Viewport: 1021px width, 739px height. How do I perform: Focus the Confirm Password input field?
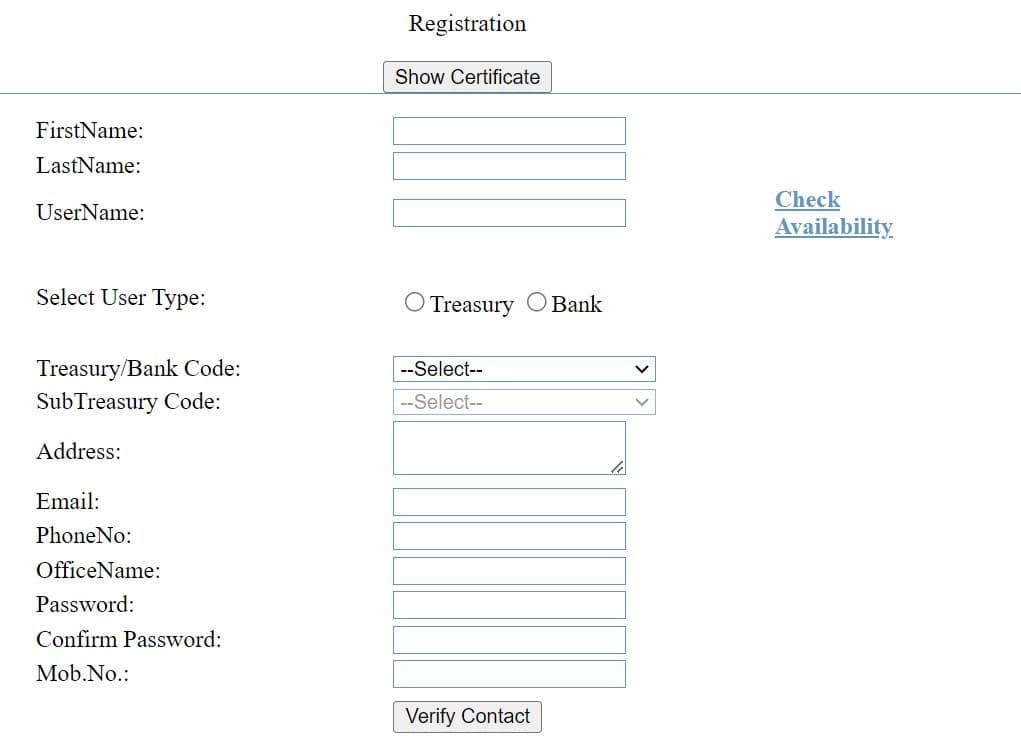pos(509,639)
